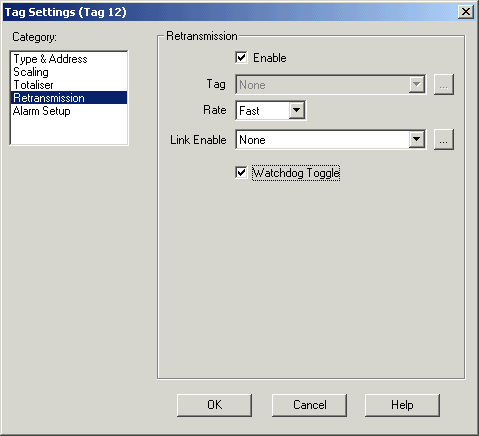Click the Cancel button
Image resolution: width=479 pixels, height=436 pixels.
(x=309, y=405)
